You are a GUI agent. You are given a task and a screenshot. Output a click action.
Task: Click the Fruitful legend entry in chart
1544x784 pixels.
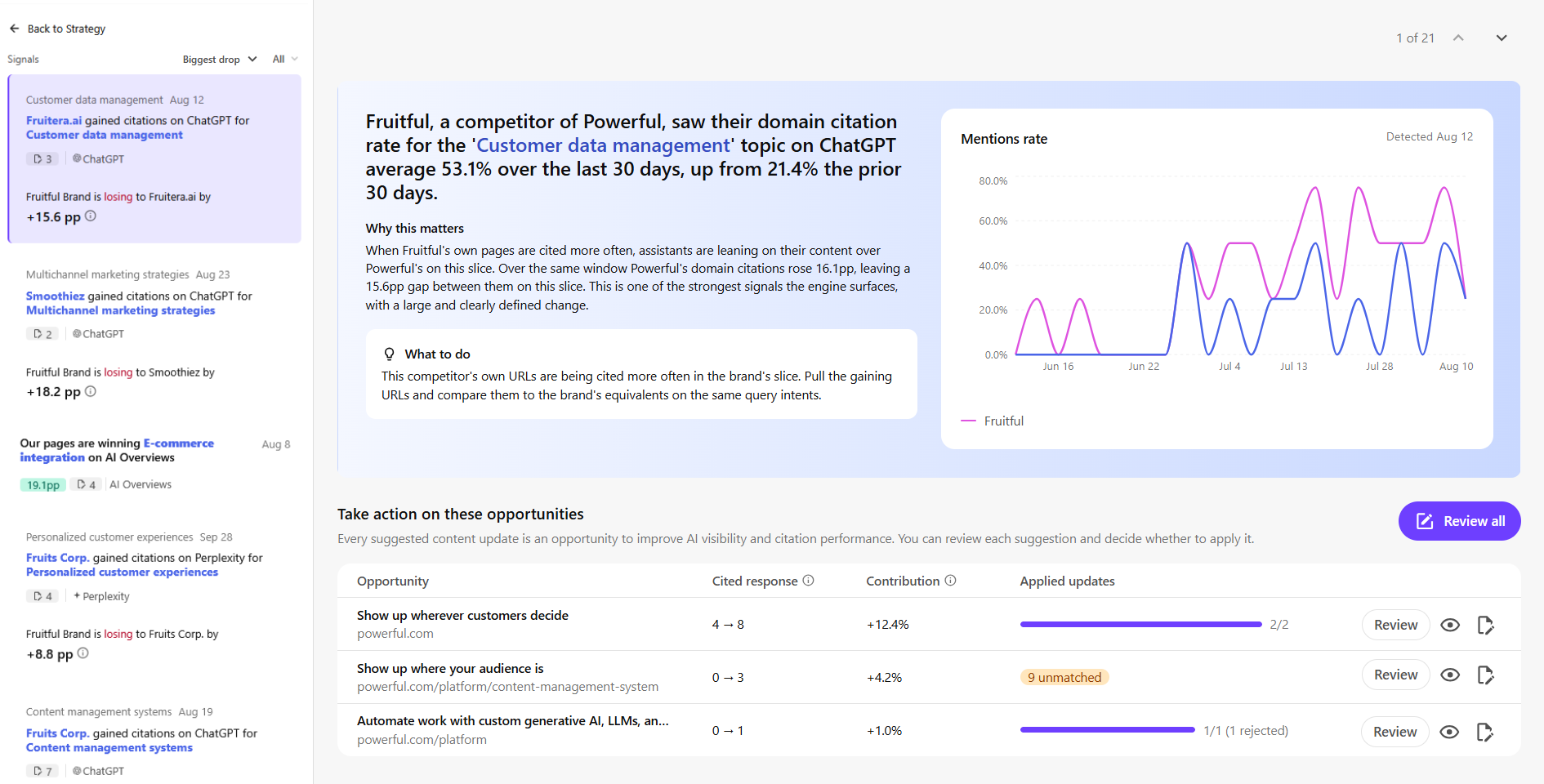993,421
